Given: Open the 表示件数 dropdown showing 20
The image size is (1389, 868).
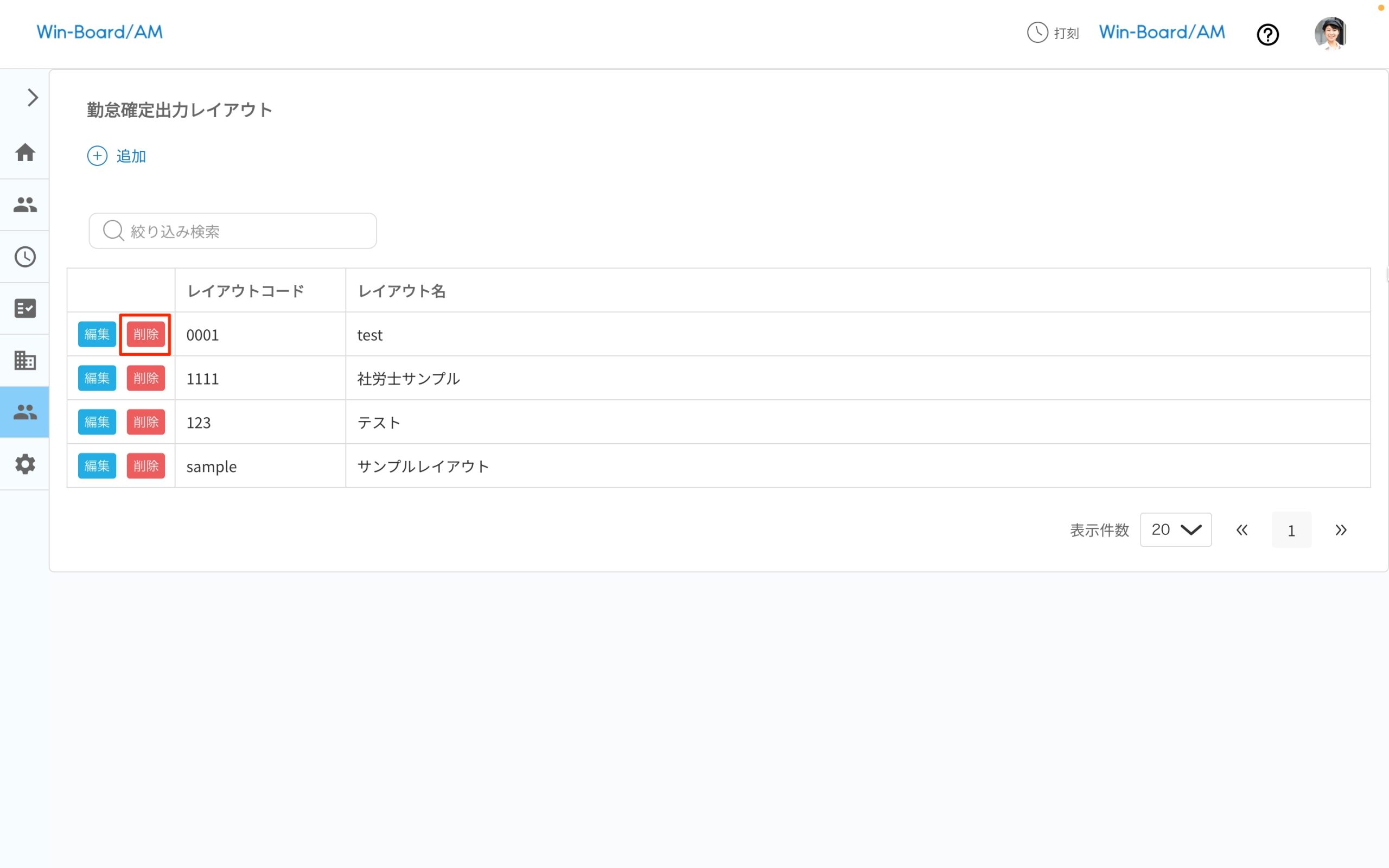Looking at the screenshot, I should (1175, 529).
